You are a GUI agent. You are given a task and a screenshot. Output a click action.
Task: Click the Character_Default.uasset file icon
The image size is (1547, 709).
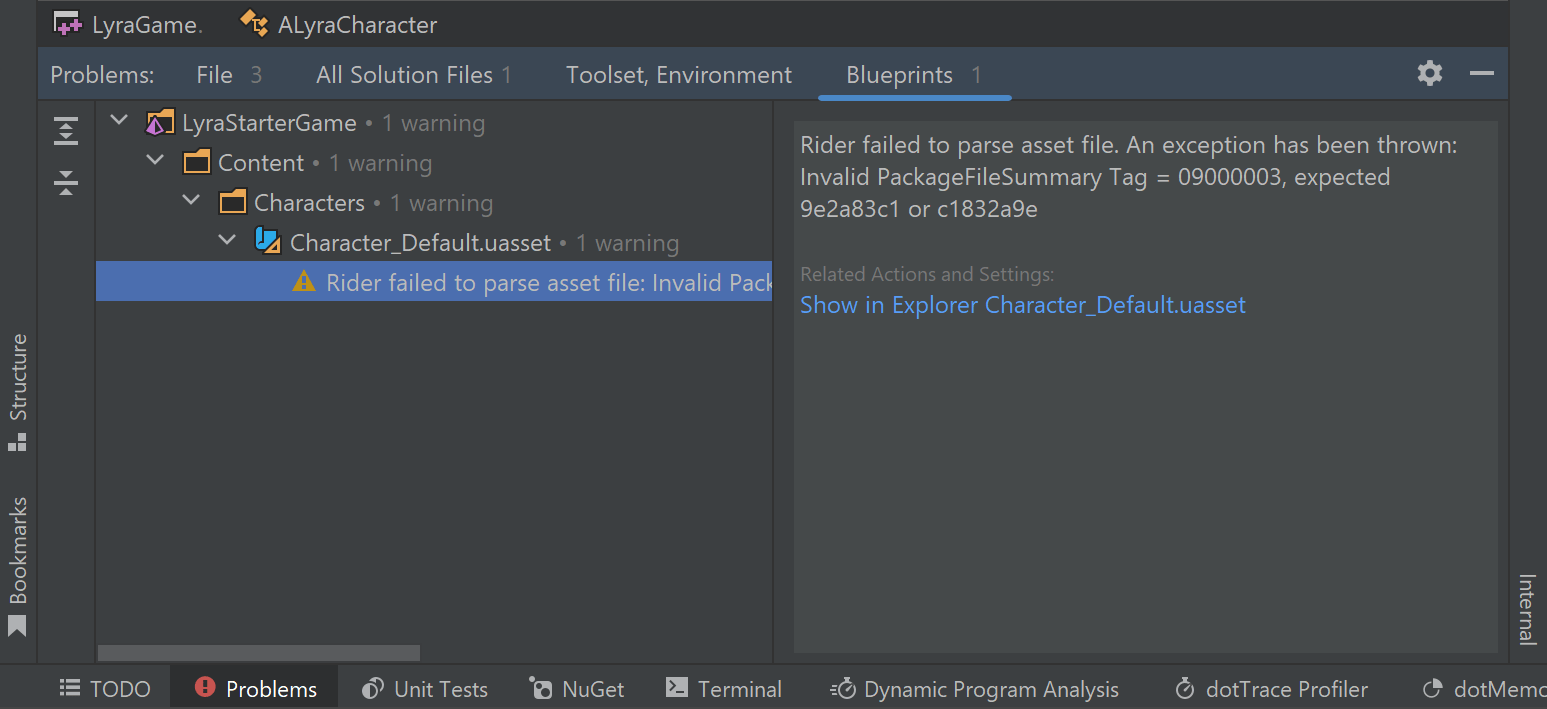pos(267,242)
